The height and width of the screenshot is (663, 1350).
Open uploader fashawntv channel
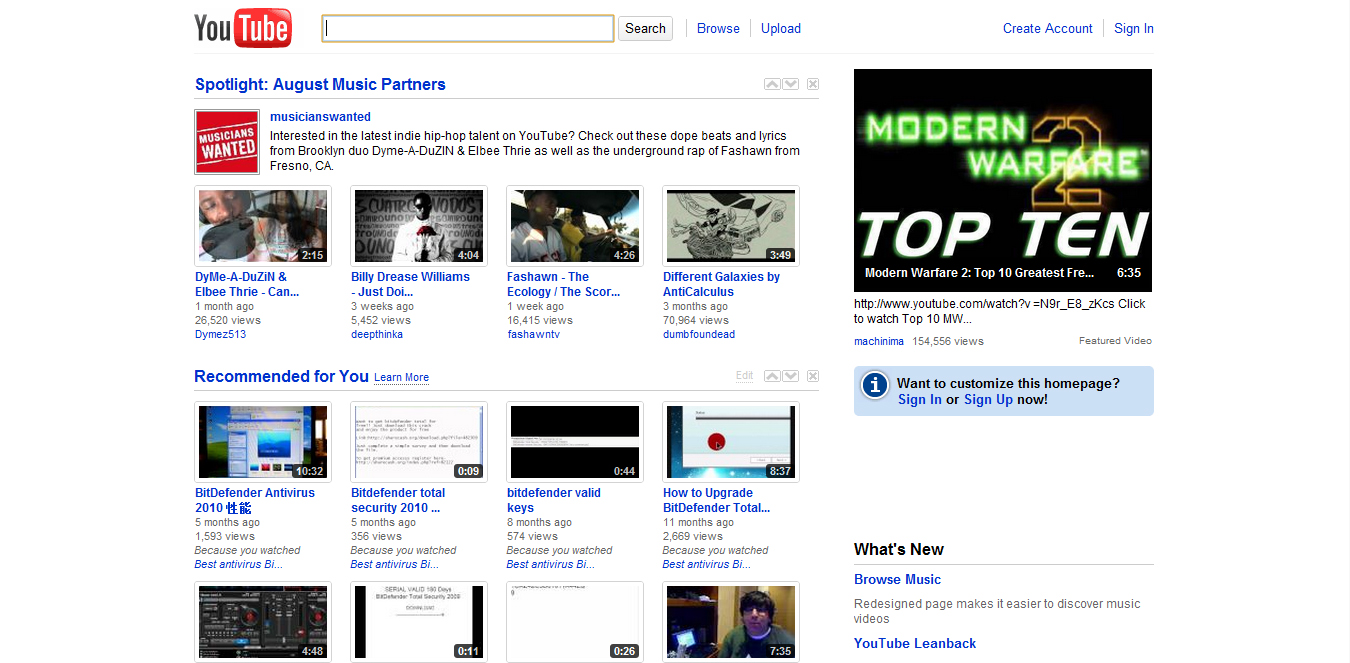click(533, 334)
